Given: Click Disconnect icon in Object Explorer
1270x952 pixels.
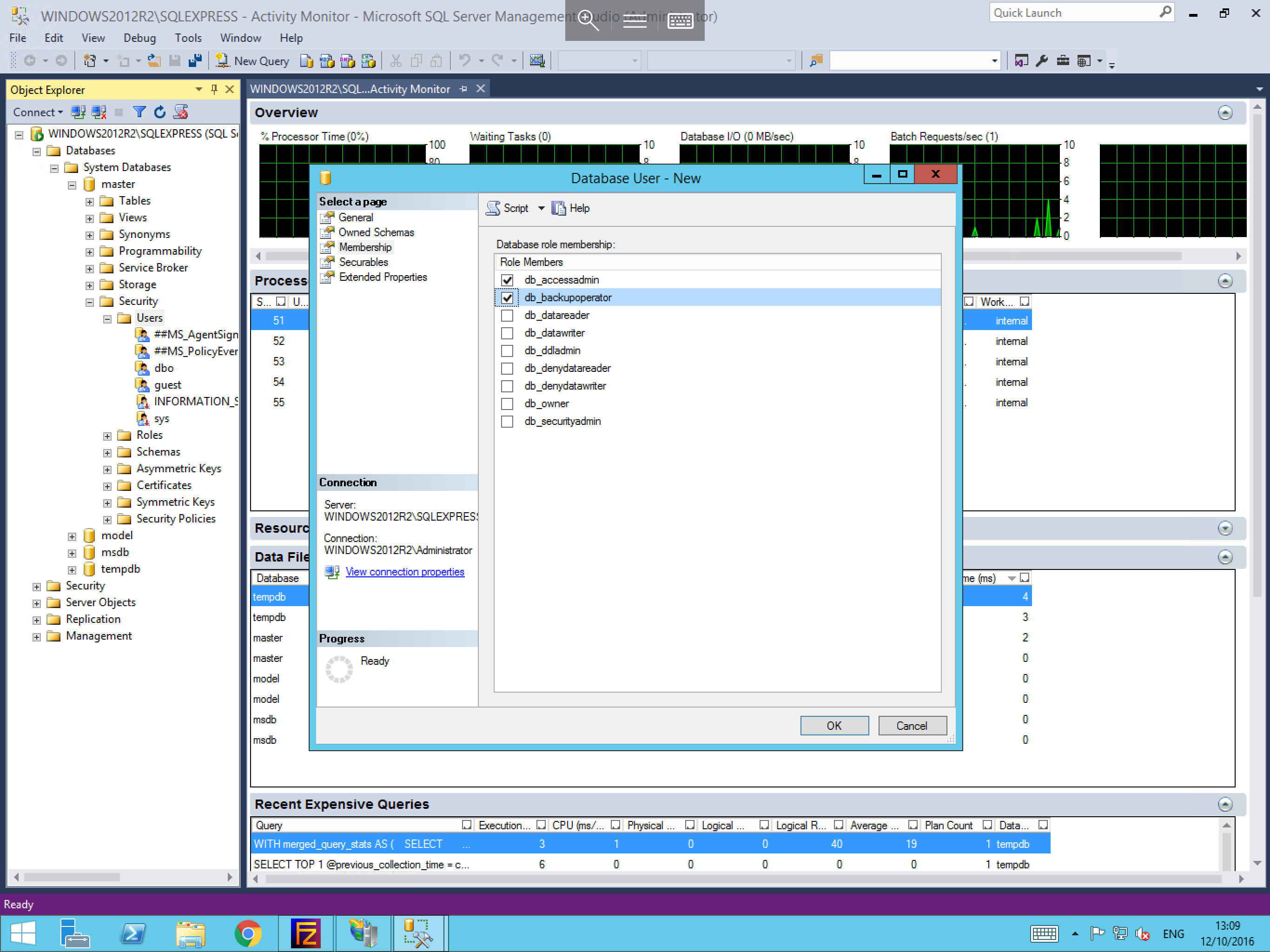Looking at the screenshot, I should tap(99, 112).
